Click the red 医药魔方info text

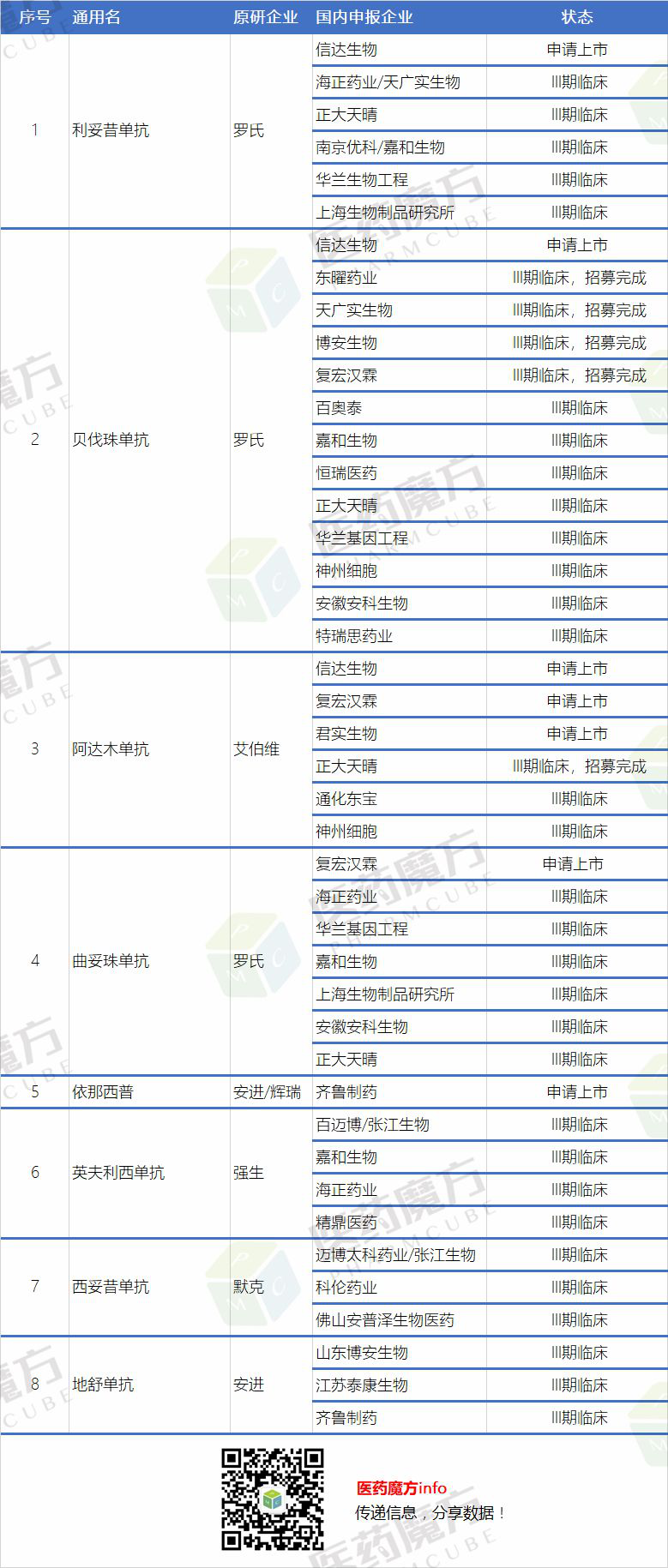(401, 1488)
